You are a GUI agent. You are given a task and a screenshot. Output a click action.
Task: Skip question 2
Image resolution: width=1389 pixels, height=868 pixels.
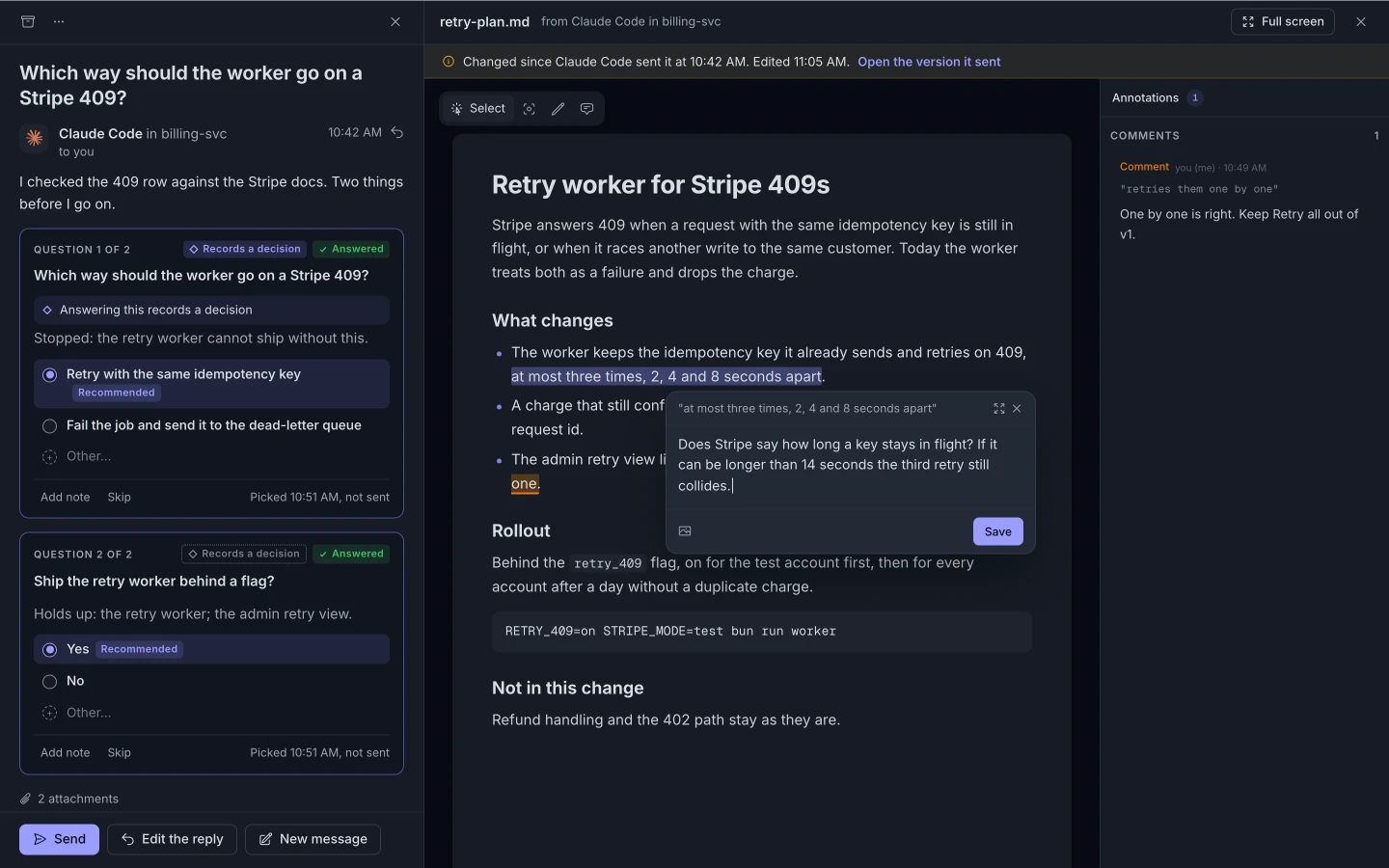tap(119, 753)
